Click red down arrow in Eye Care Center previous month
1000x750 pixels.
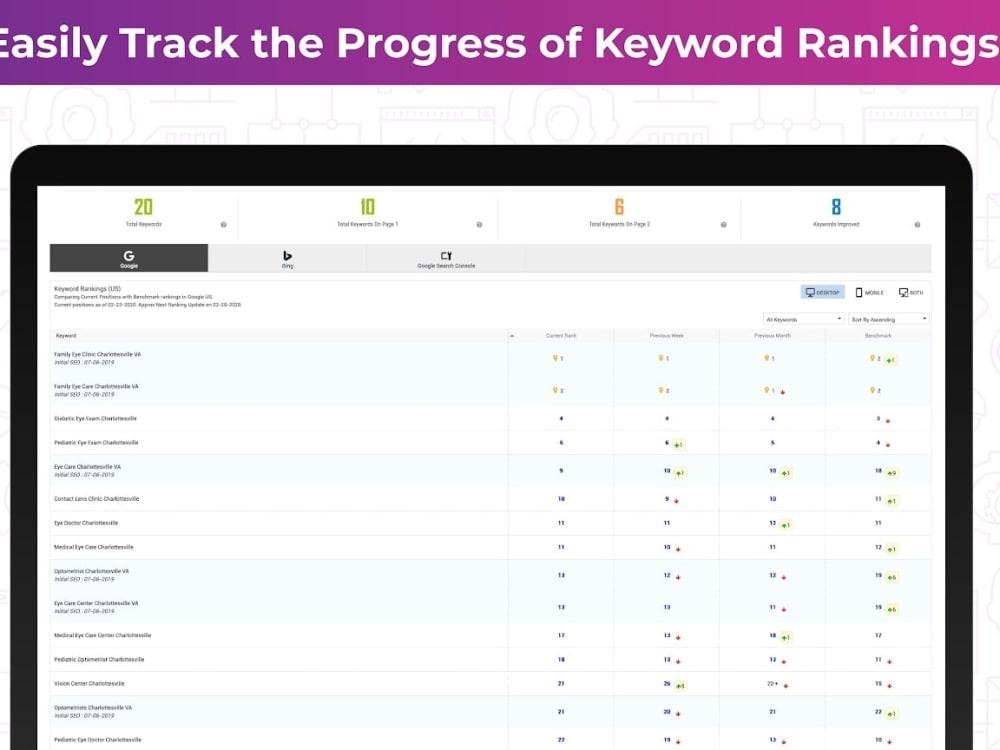click(x=783, y=609)
